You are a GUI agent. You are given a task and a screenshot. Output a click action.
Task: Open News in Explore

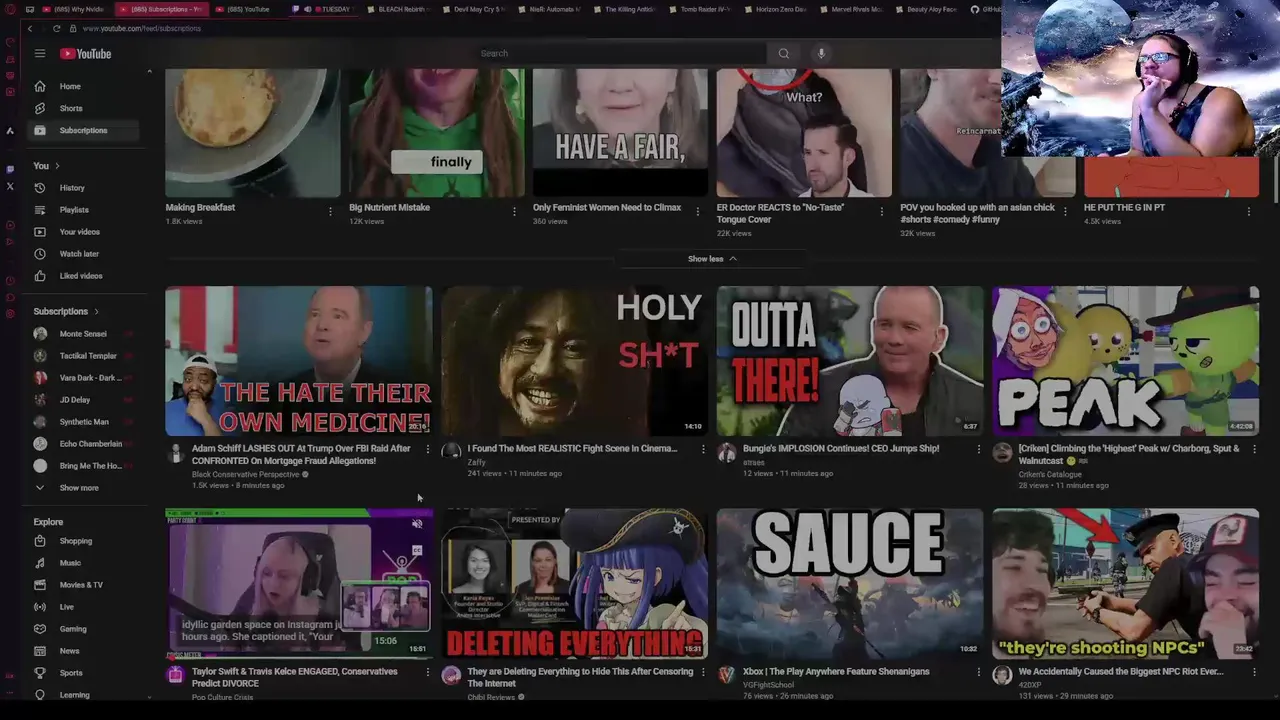coord(84,651)
